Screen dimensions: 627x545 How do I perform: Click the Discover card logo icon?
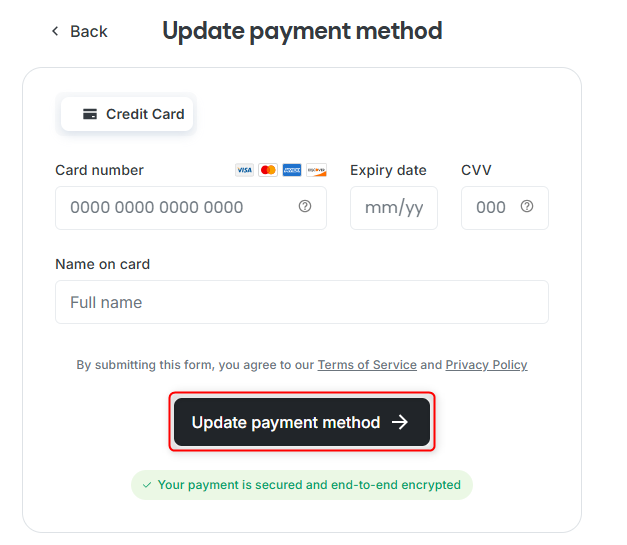coord(316,170)
